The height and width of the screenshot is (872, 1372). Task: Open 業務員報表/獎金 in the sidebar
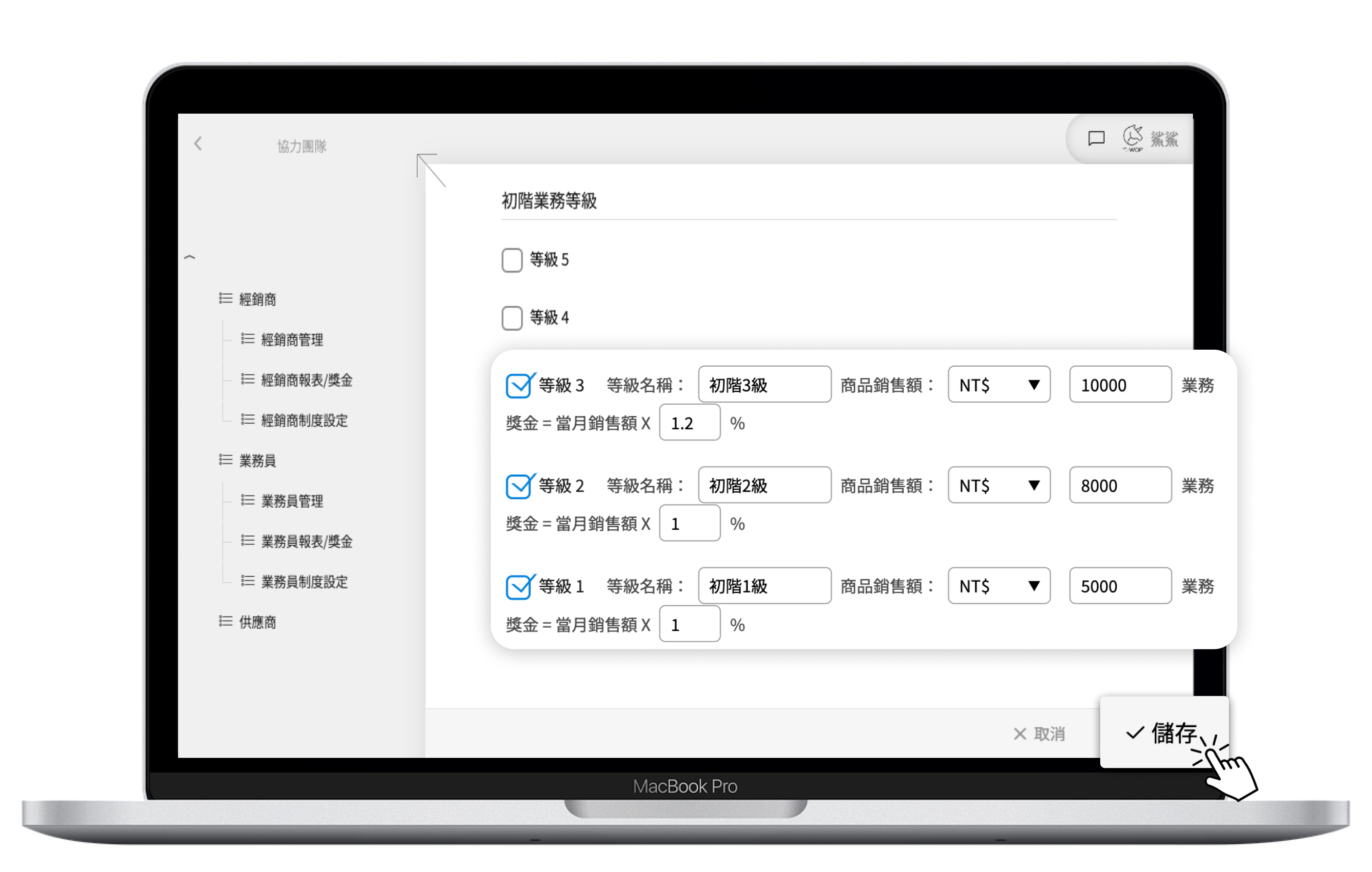(306, 541)
